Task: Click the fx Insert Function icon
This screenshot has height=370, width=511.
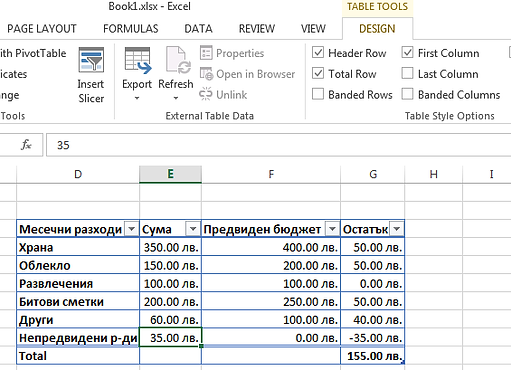Action: pyautogui.click(x=26, y=145)
